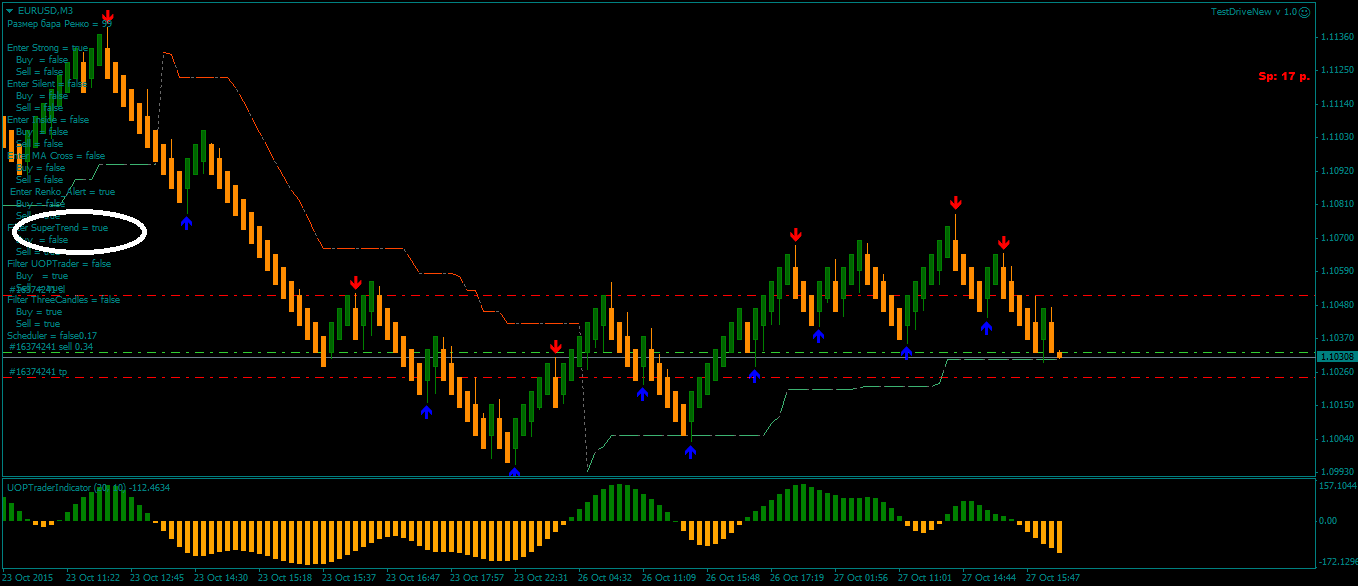Click price scale value 1.10810
Image resolution: width=1358 pixels, height=586 pixels.
1337,204
